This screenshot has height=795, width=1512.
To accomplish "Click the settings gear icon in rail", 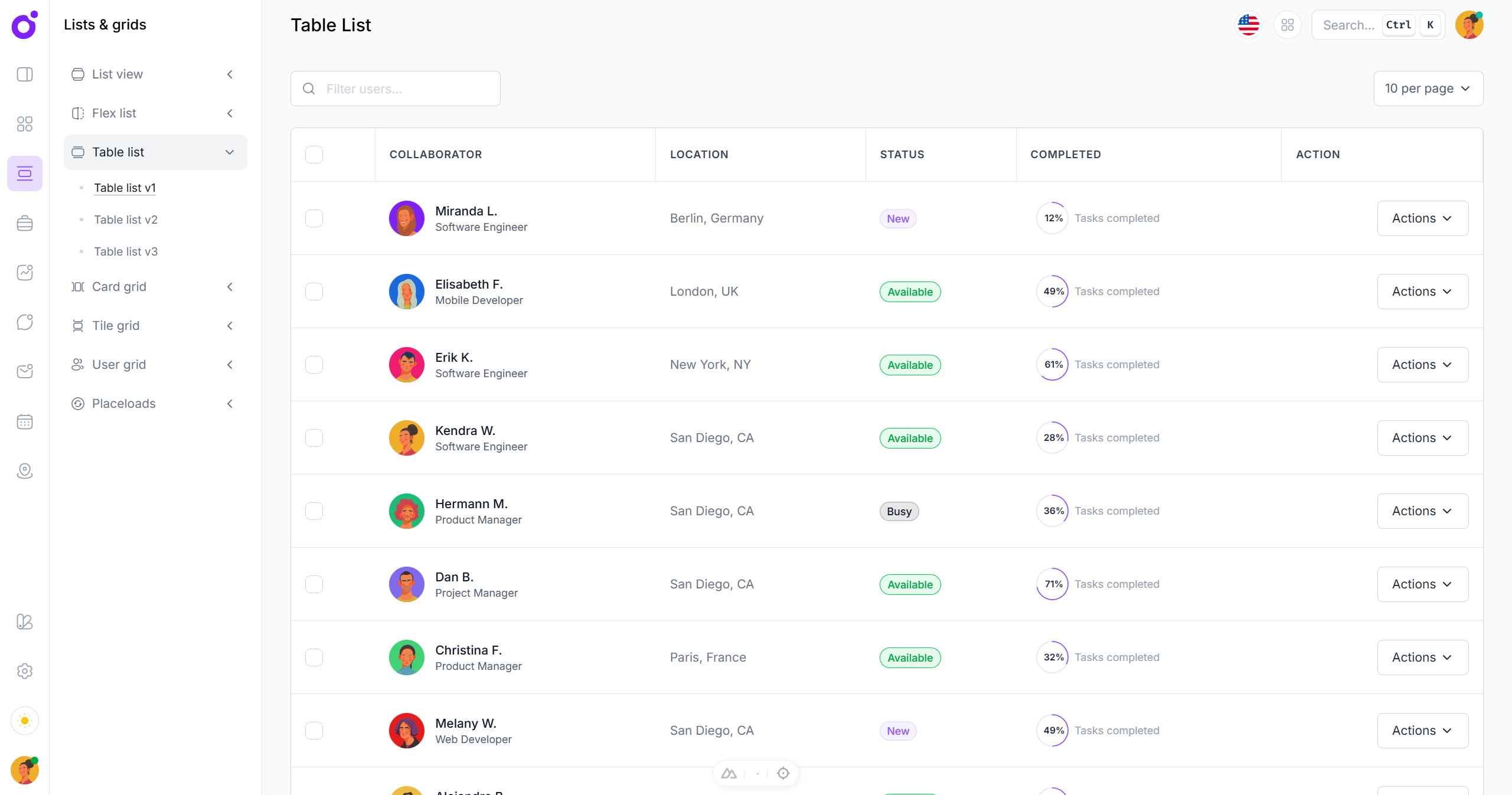I will click(x=25, y=671).
